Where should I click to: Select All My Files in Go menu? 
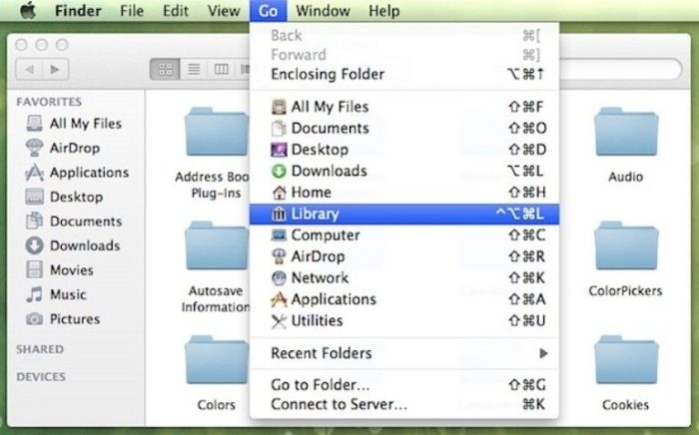[404, 107]
